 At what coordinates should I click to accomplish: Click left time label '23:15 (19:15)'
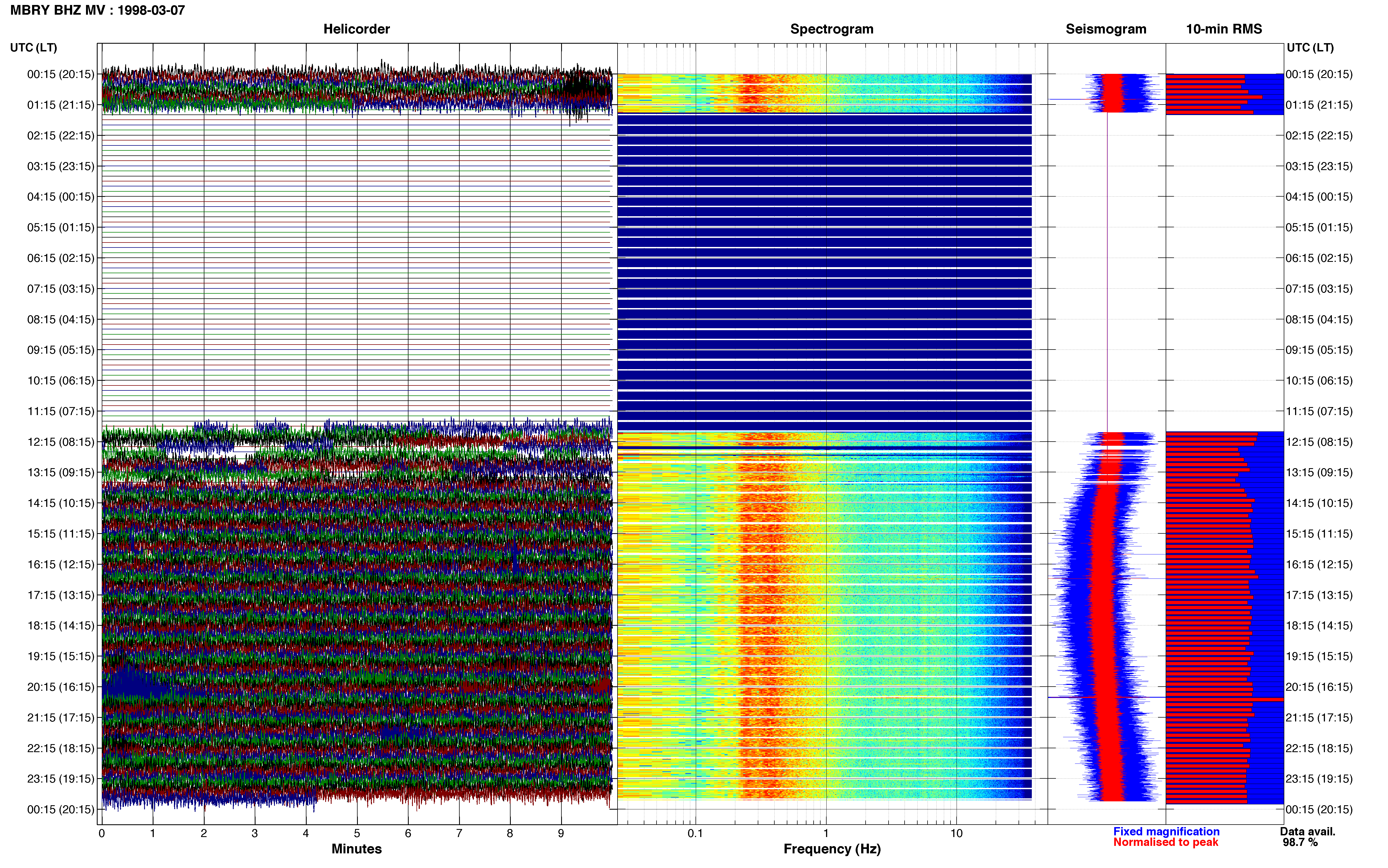pyautogui.click(x=61, y=779)
